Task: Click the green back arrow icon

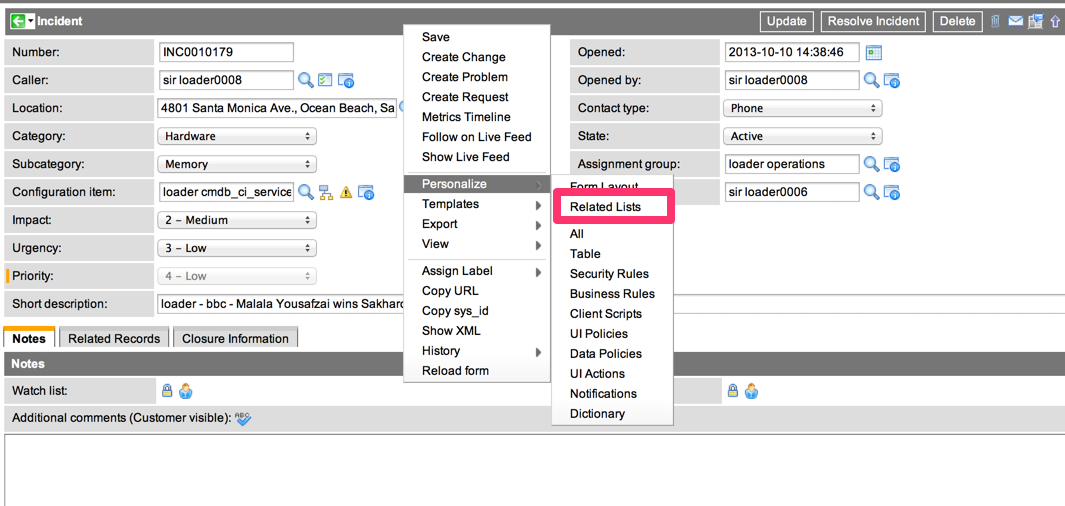Action: tap(17, 21)
